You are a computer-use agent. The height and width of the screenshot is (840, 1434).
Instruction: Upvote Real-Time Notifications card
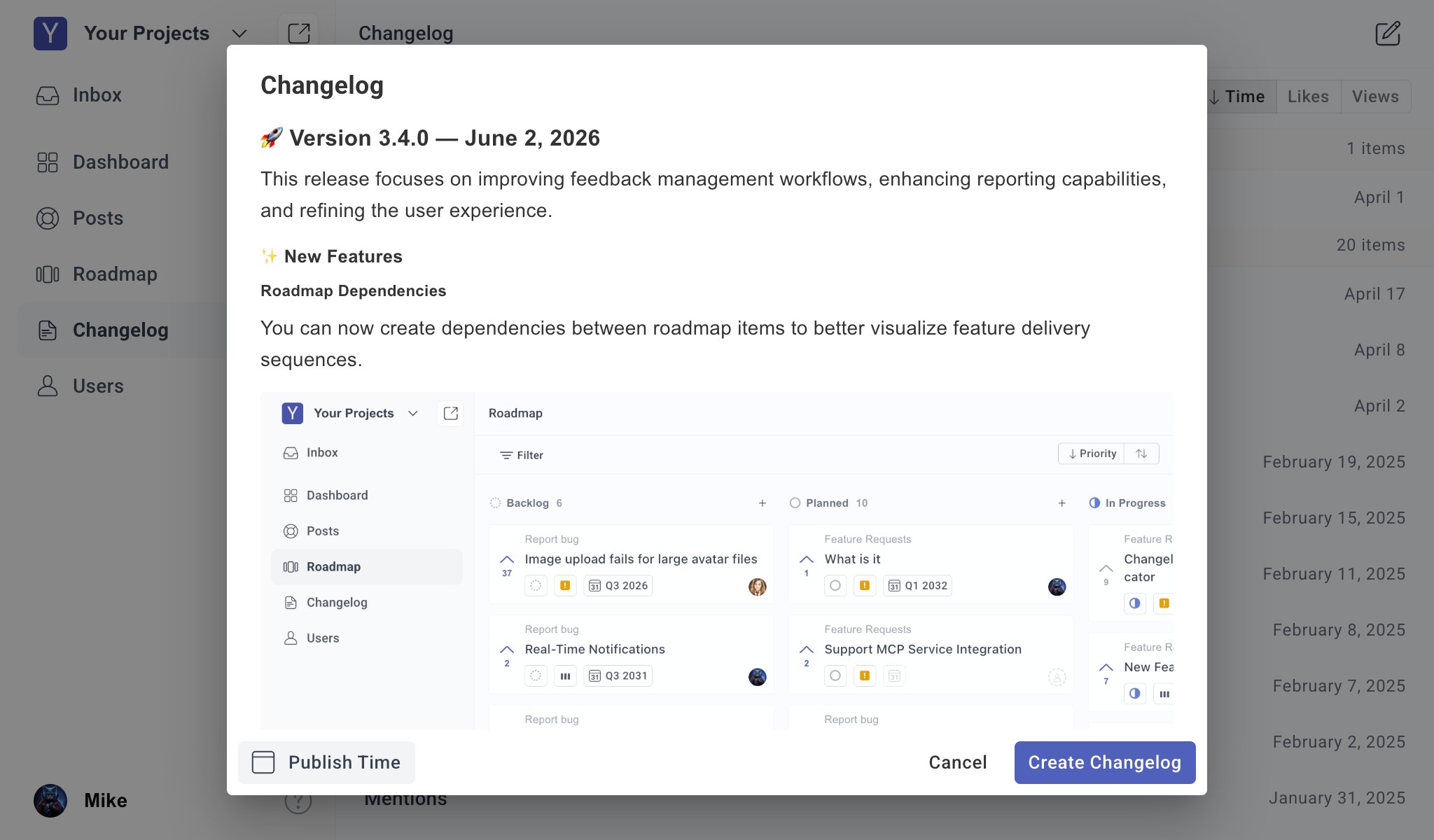click(x=507, y=655)
